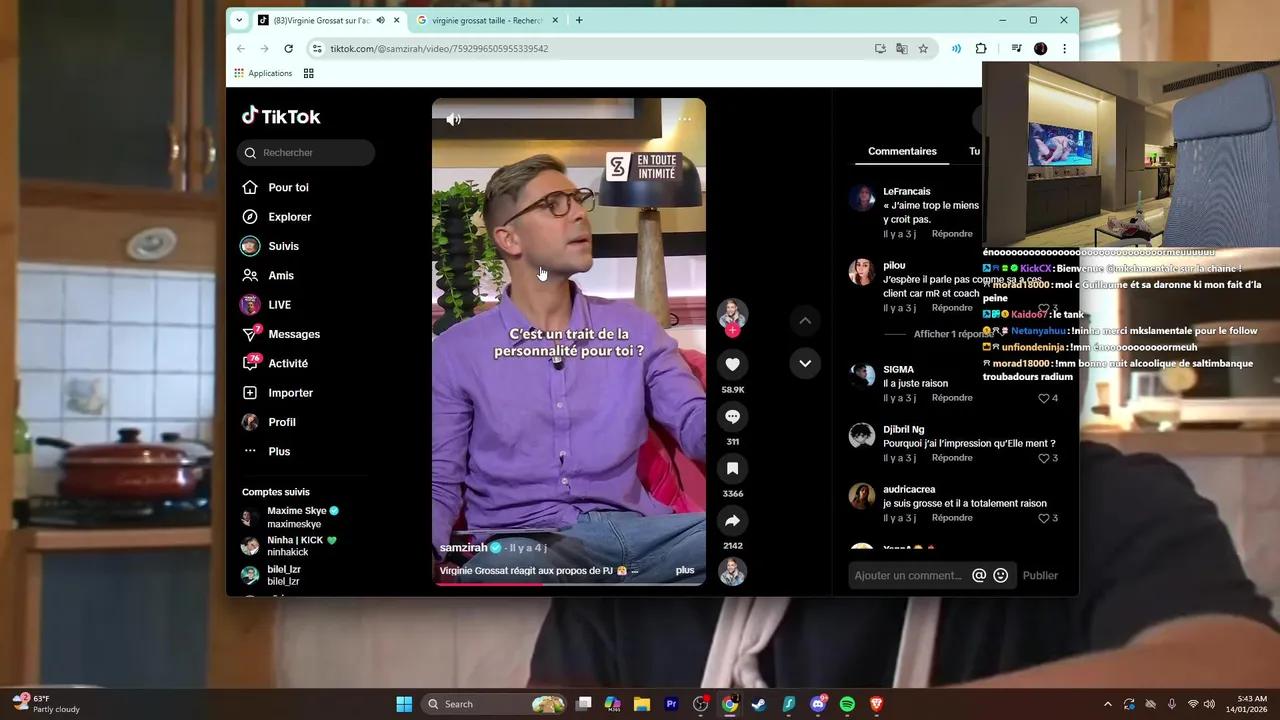Click in the Ajouter un commentaire field
Screen dimensions: 1280x720
point(908,575)
